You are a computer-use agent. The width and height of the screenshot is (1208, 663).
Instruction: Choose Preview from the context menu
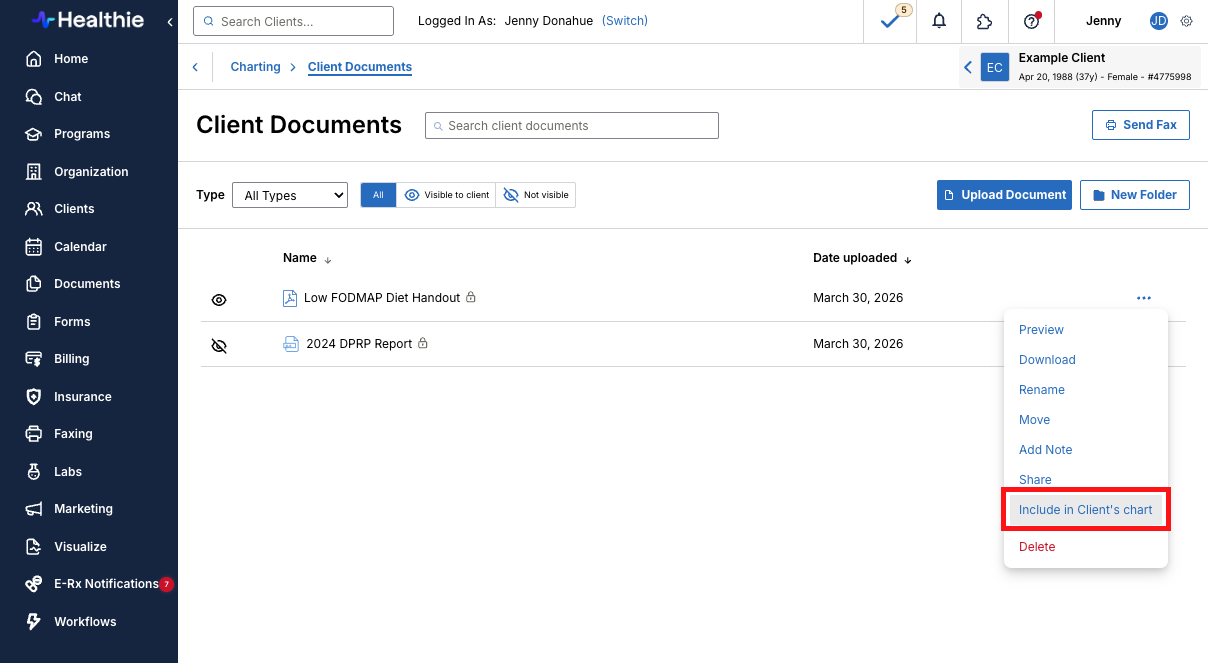coord(1041,330)
